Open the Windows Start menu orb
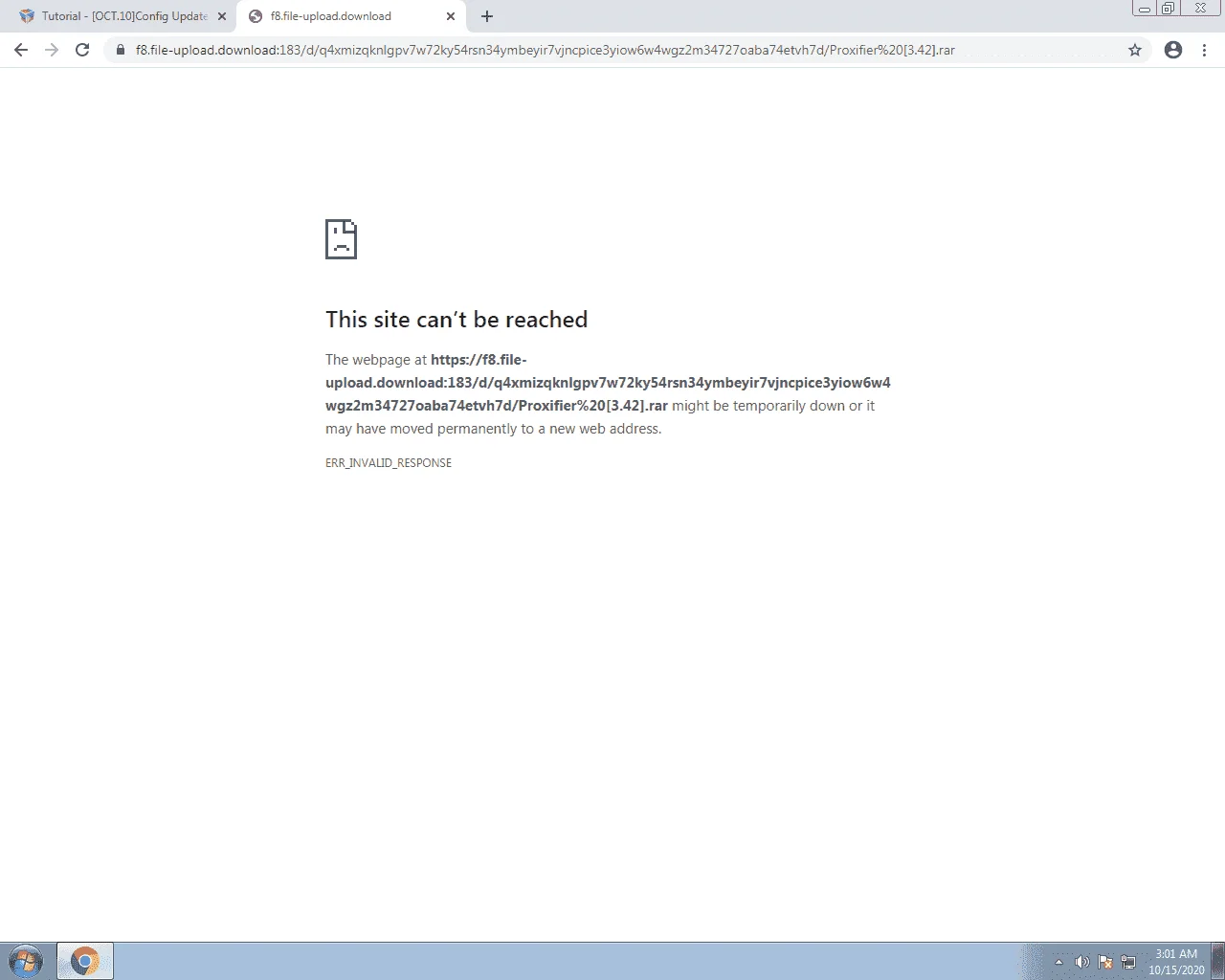Screen dimensions: 1225x980 (x=26, y=961)
